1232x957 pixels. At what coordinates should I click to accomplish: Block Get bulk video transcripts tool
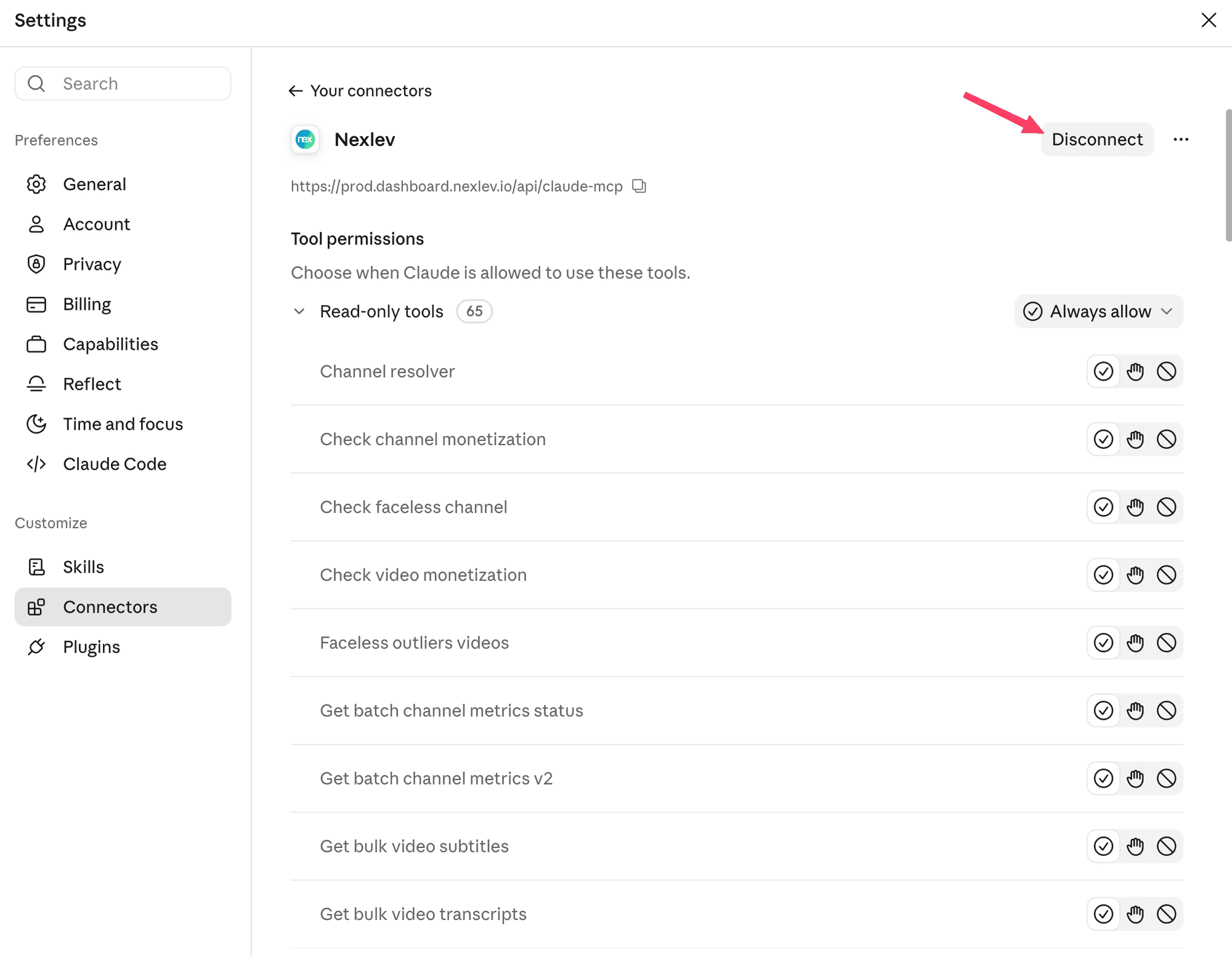pyautogui.click(x=1166, y=913)
